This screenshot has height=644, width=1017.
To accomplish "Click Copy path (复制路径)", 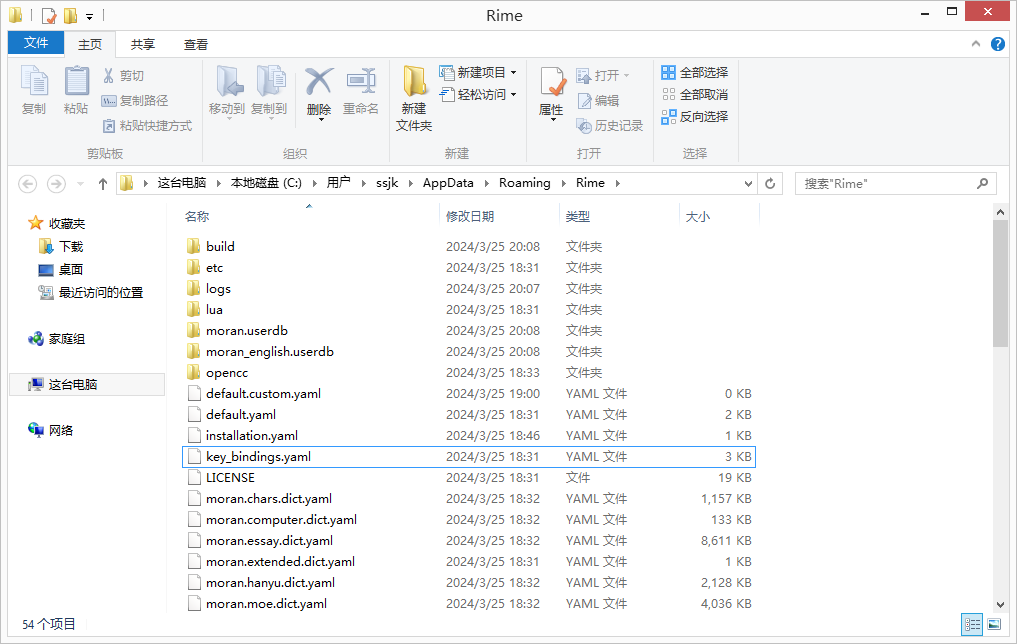I will coord(135,101).
